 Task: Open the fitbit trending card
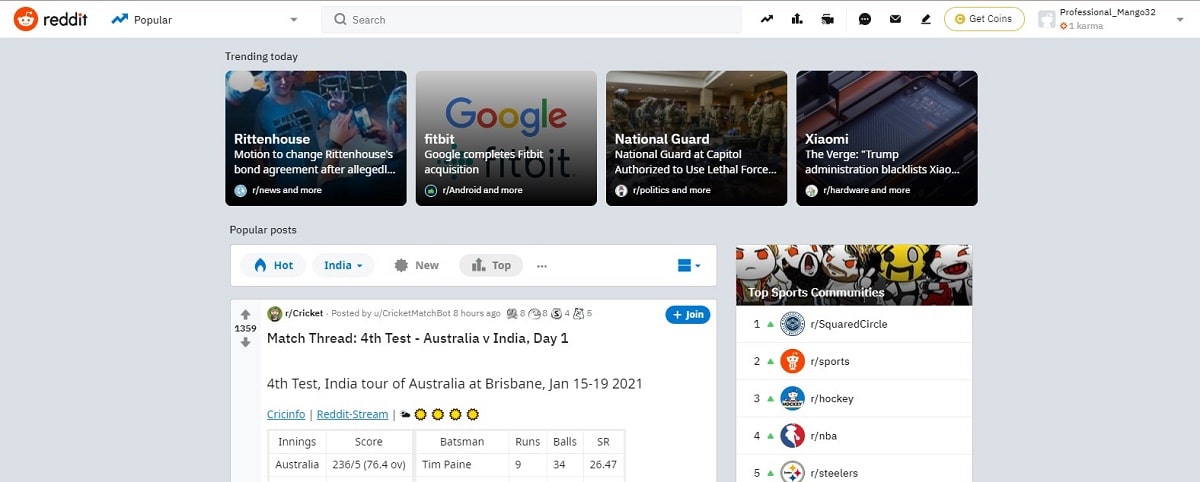[x=506, y=138]
